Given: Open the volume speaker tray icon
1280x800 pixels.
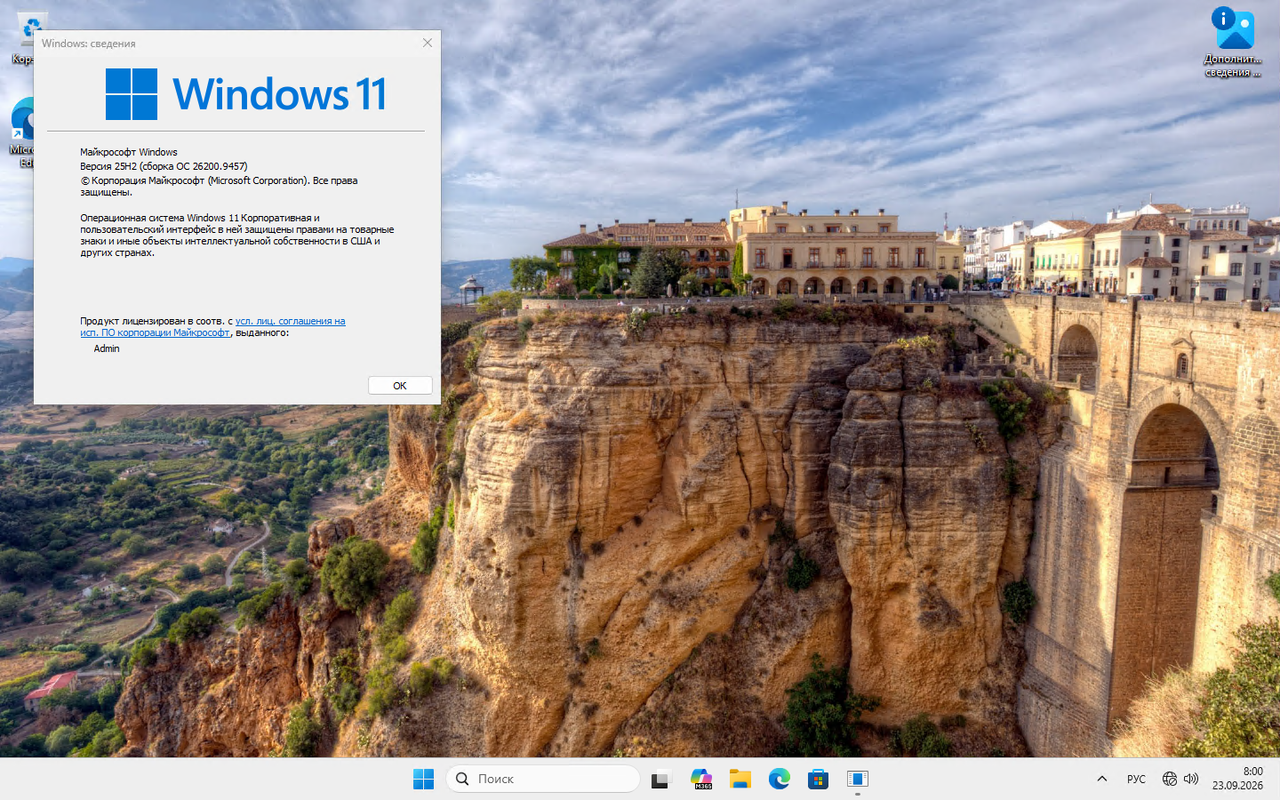Looking at the screenshot, I should [1191, 779].
